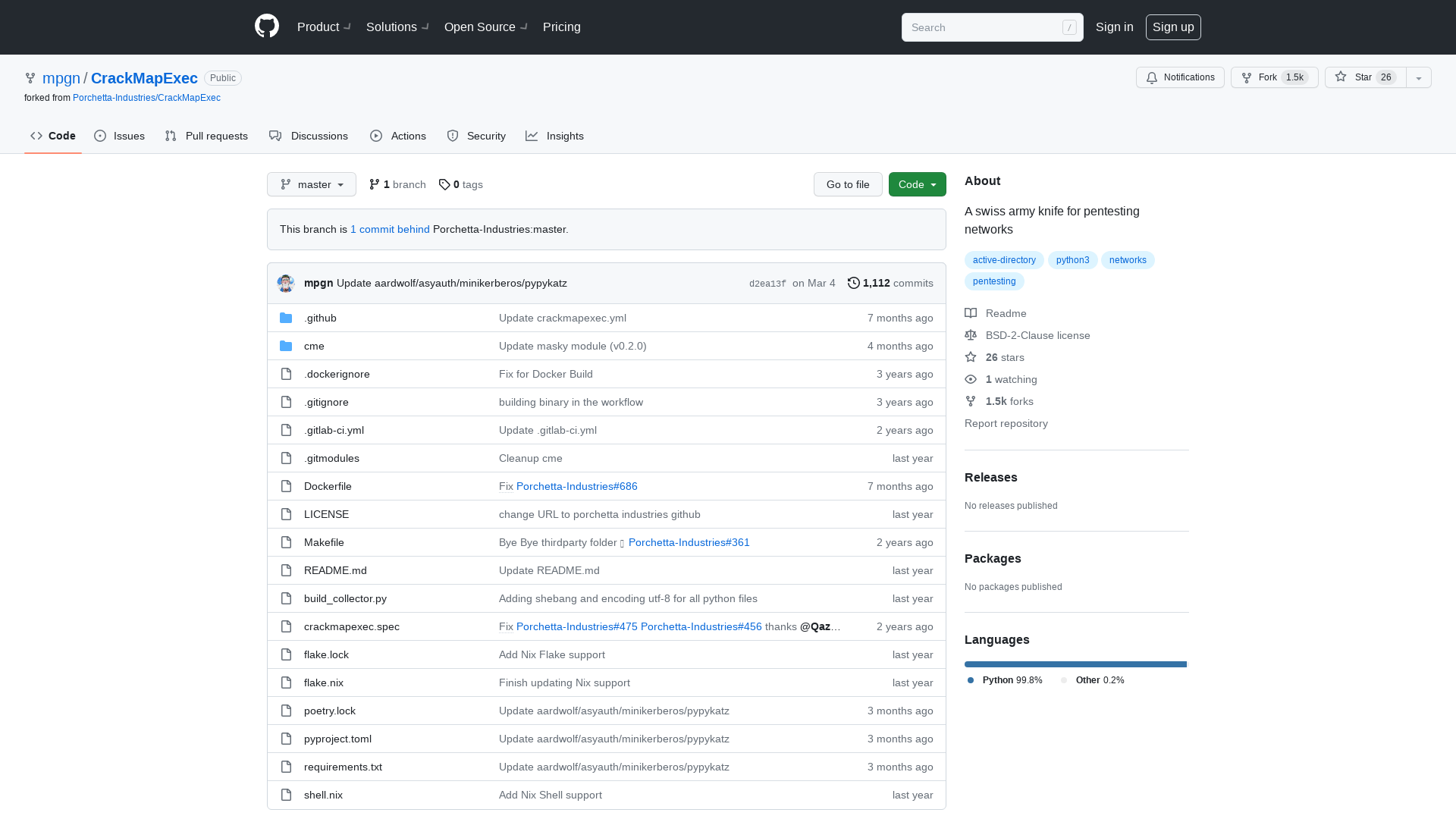Switch to the Insights tab

point(555,136)
